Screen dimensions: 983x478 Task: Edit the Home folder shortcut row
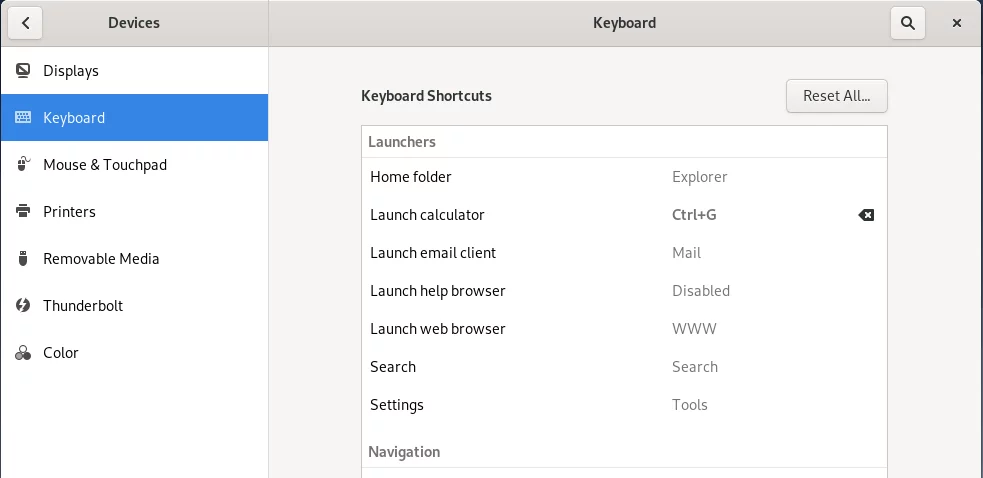coord(624,177)
